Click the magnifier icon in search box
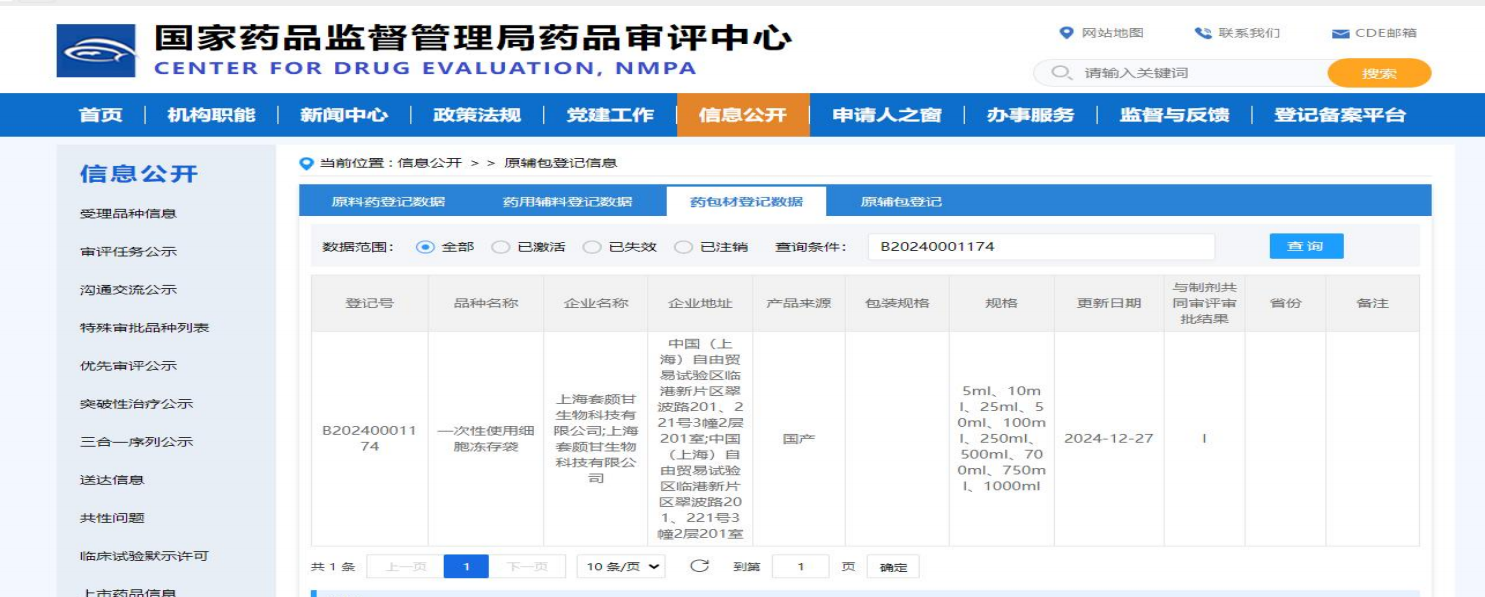The height and width of the screenshot is (597, 1485). [x=1061, y=73]
